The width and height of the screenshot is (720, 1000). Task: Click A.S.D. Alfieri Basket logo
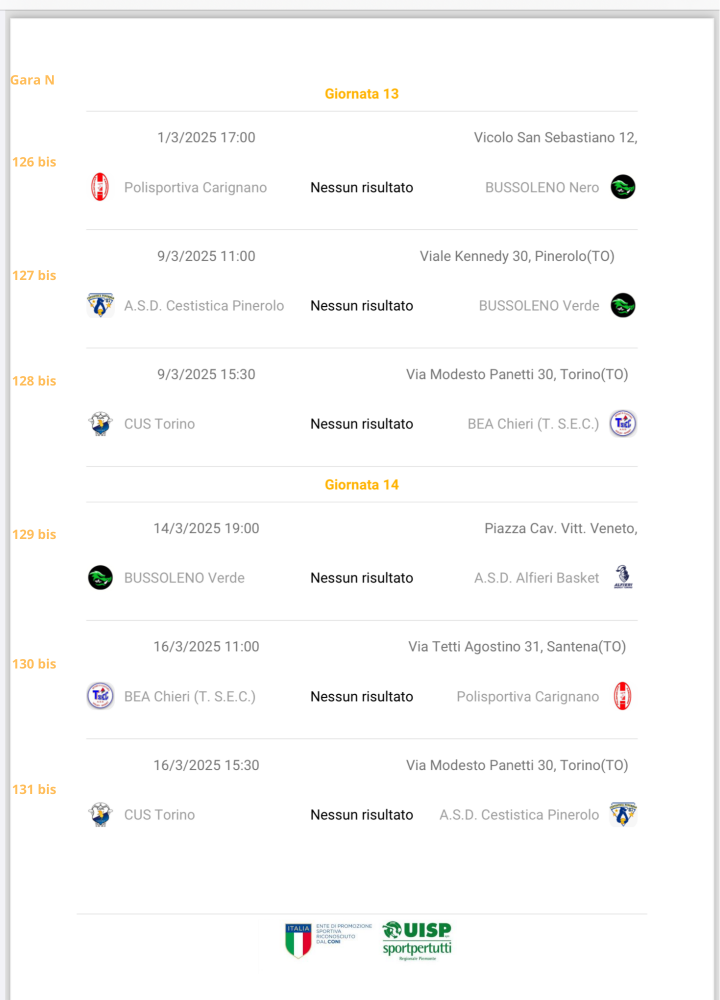tap(622, 577)
